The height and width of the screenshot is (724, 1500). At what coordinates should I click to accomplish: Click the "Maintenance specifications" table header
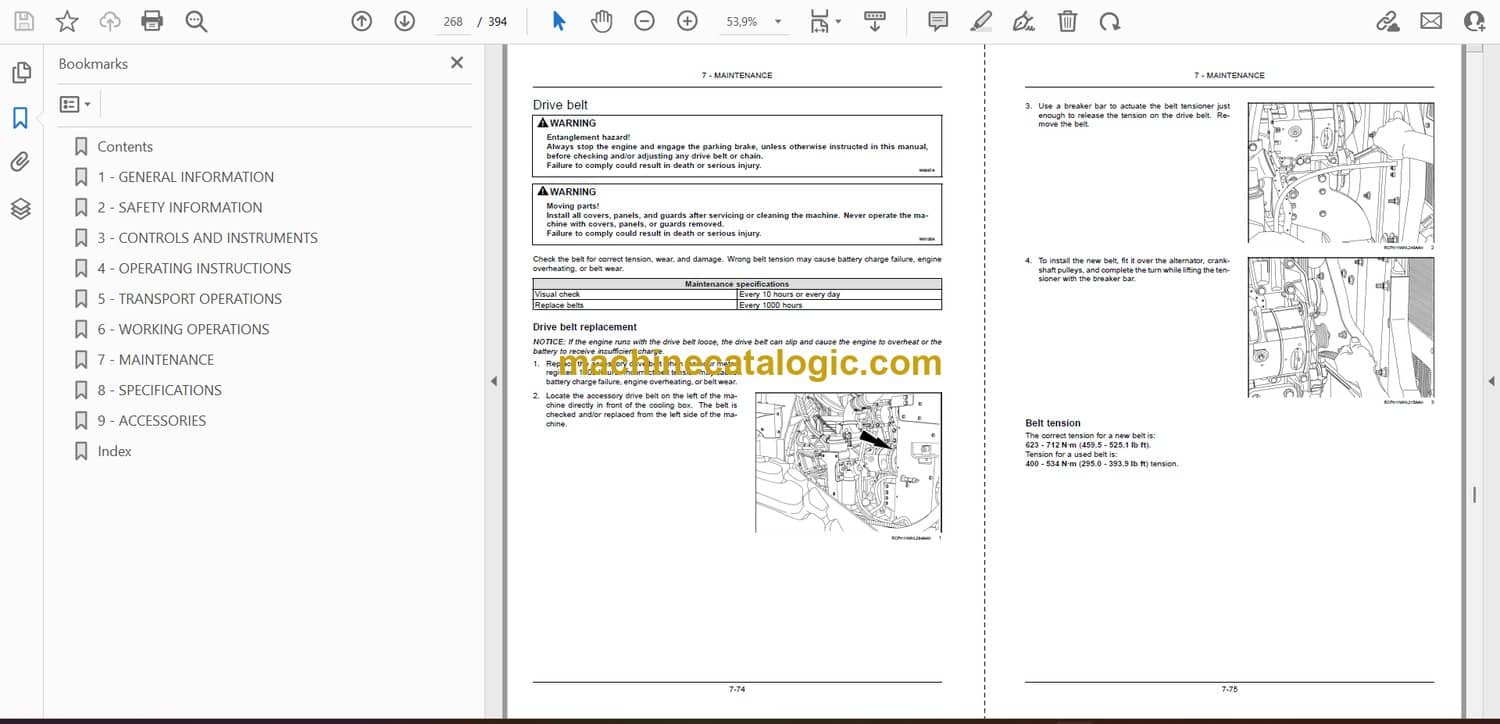[x=737, y=284]
